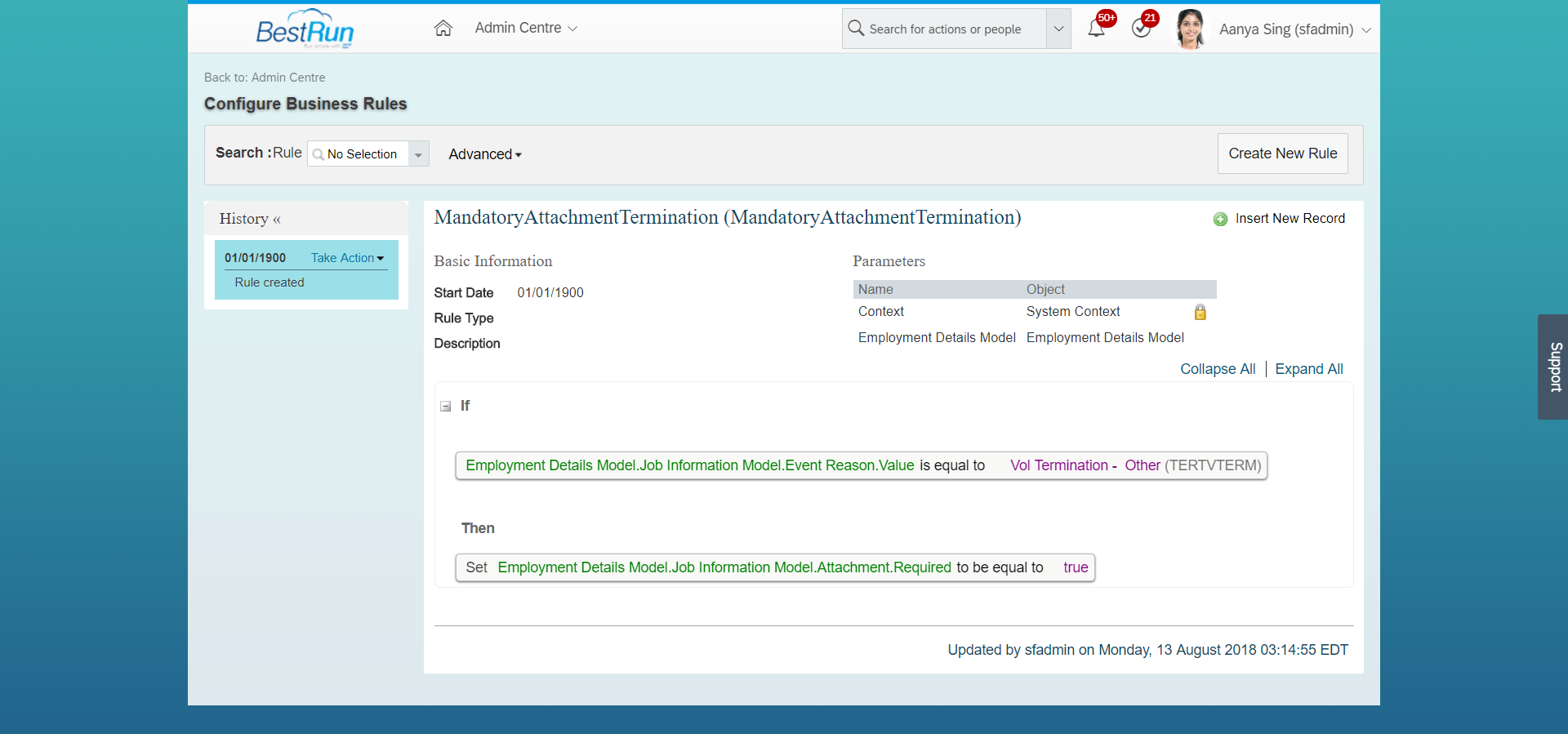This screenshot has width=1568, height=734.
Task: Click the 'is equal to' operator text
Action: point(952,465)
